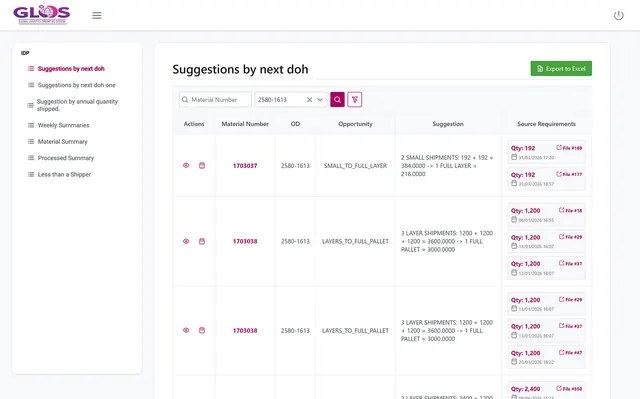640x399 pixels.
Task: Click the Suggestions by next doh heading
Action: [x=240, y=69]
